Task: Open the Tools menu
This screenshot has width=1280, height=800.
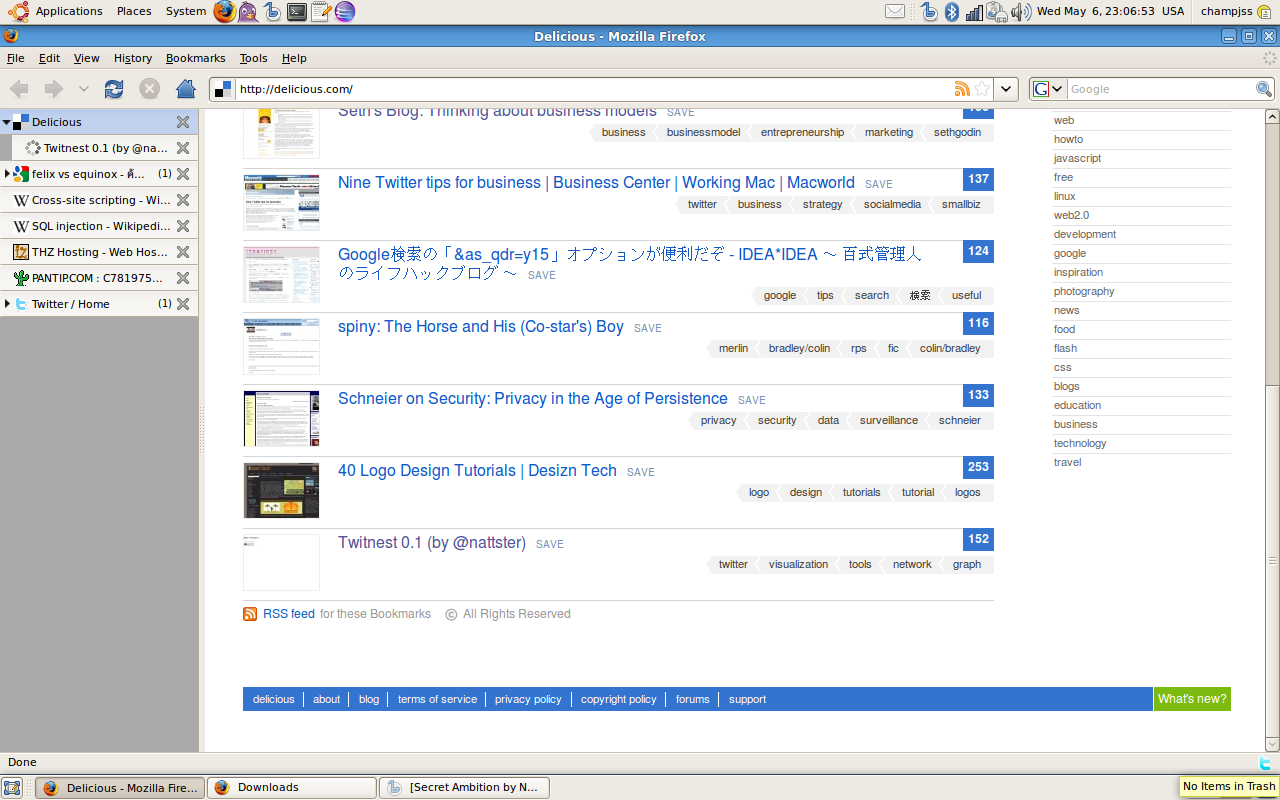Action: [254, 58]
